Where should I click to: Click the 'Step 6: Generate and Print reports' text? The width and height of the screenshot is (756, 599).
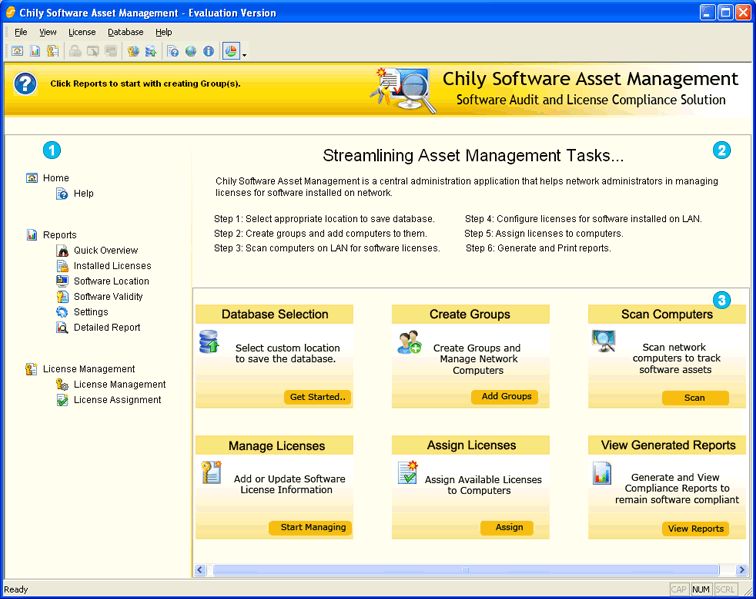click(538, 248)
